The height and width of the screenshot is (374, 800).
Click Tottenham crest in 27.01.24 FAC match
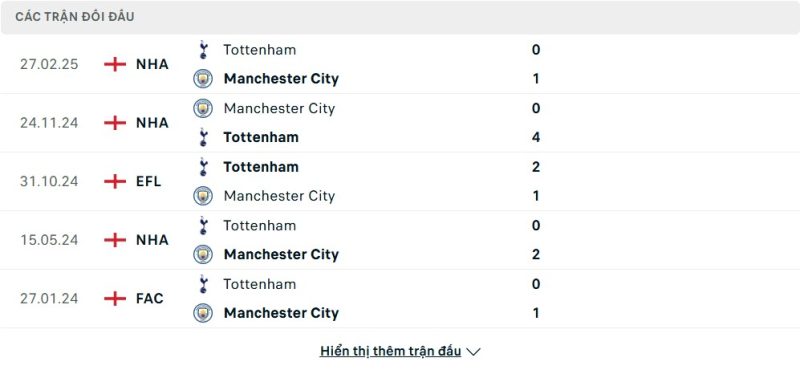click(x=203, y=284)
